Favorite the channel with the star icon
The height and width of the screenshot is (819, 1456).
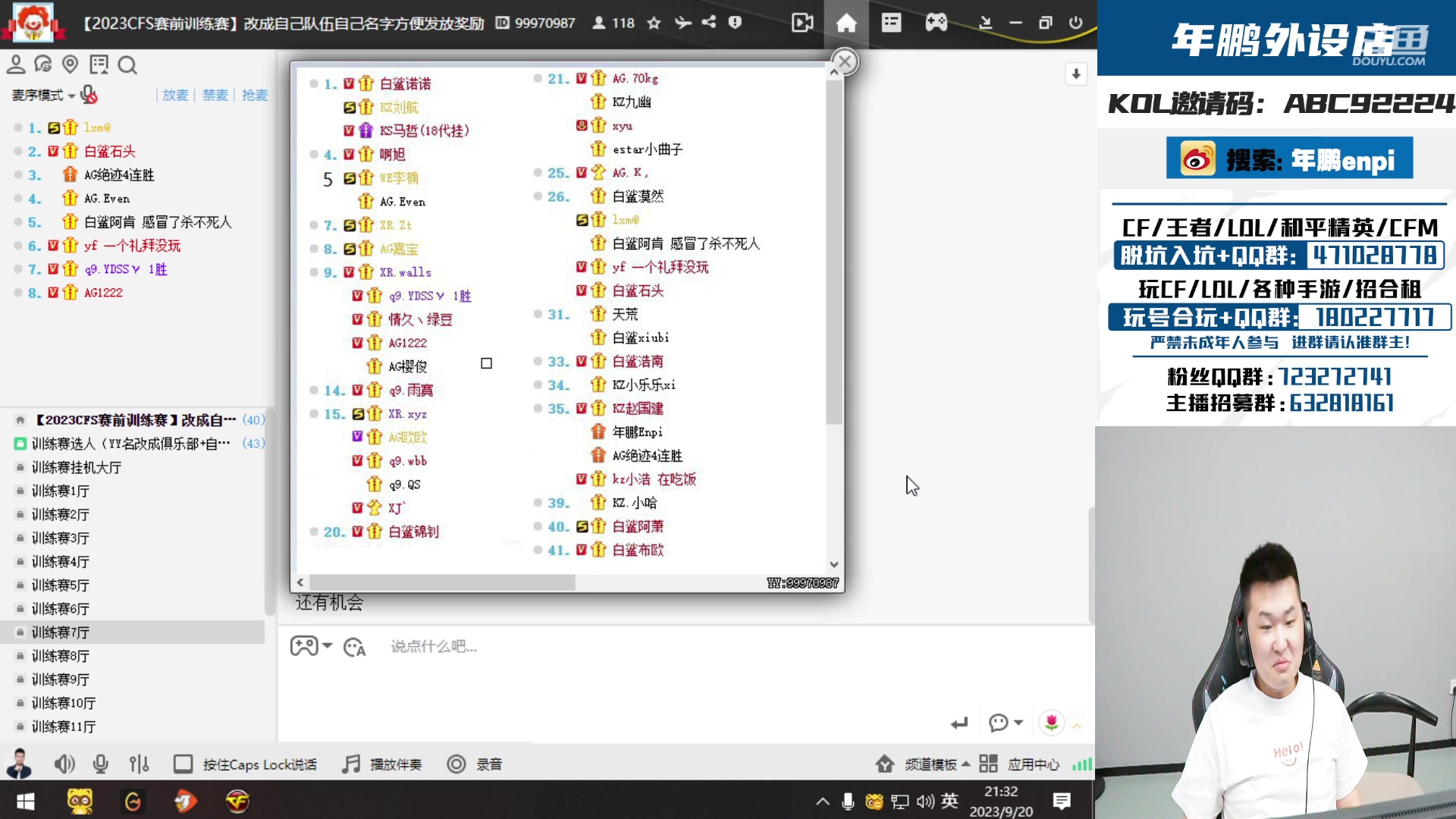tap(654, 23)
